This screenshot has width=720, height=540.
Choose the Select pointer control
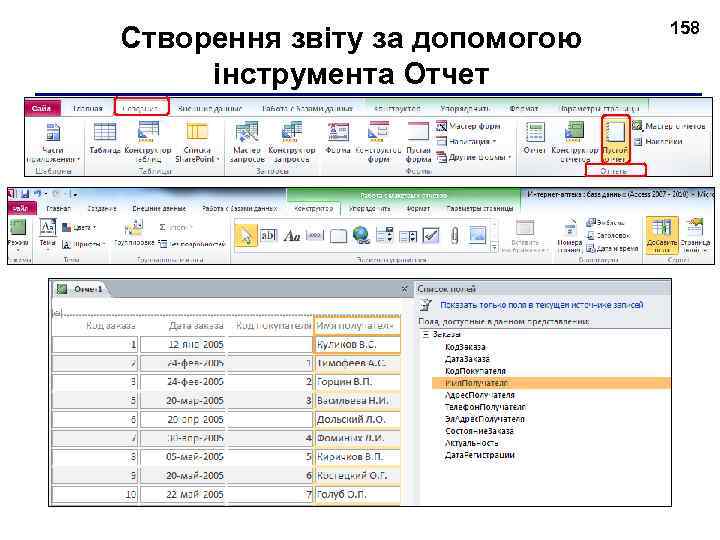pyautogui.click(x=246, y=236)
